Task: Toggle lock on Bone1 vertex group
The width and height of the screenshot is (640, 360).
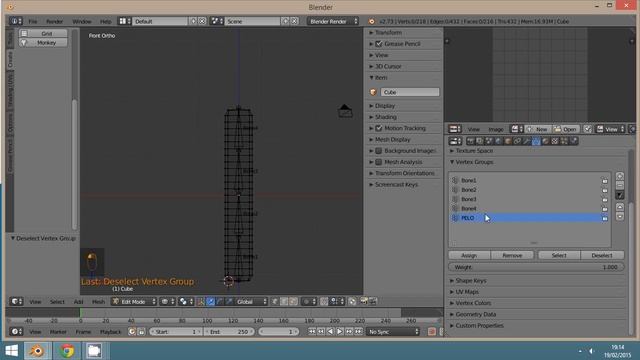Action: (604, 180)
